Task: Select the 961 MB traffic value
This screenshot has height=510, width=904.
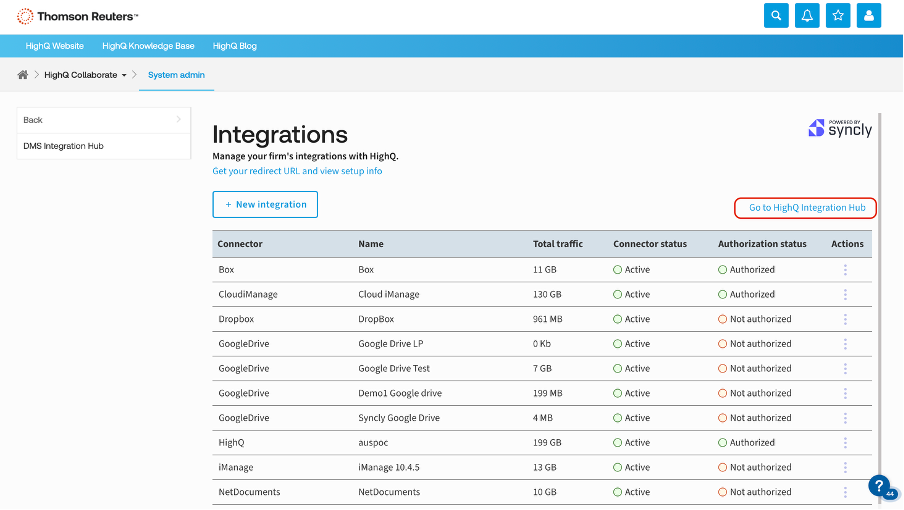Action: click(547, 319)
